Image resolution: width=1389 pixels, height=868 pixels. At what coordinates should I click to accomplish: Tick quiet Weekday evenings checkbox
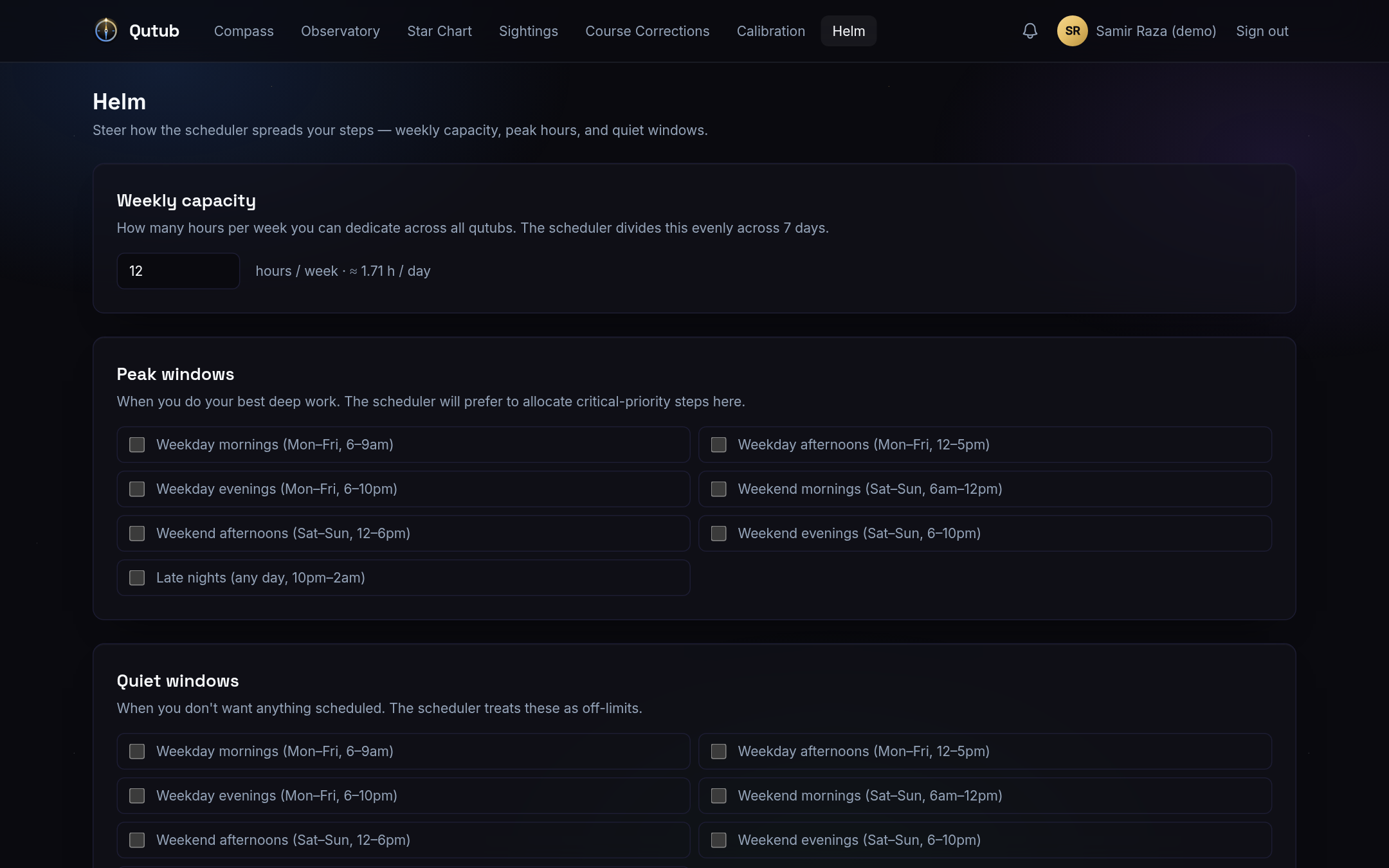(x=137, y=795)
